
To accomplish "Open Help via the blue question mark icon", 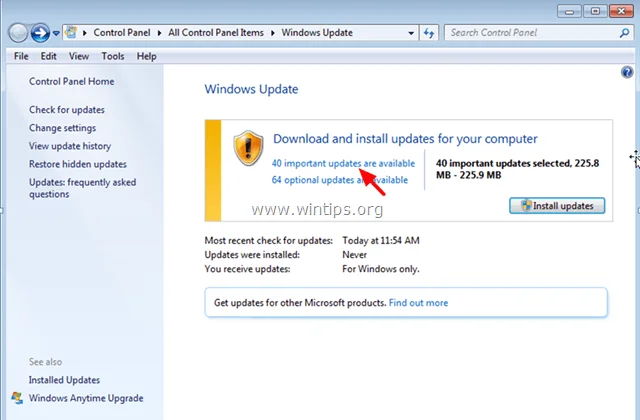I will pyautogui.click(x=627, y=75).
